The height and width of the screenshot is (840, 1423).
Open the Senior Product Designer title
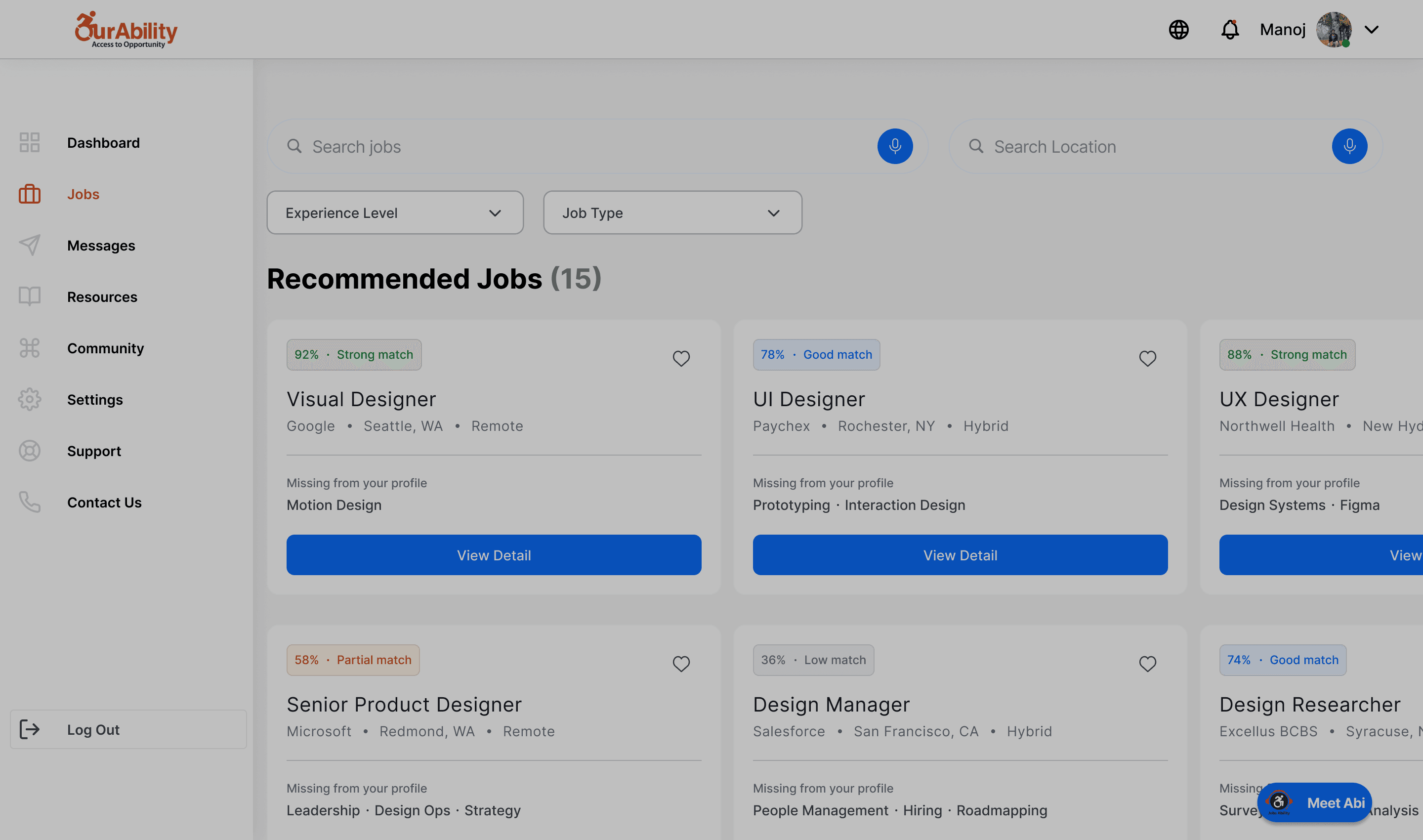tap(404, 705)
